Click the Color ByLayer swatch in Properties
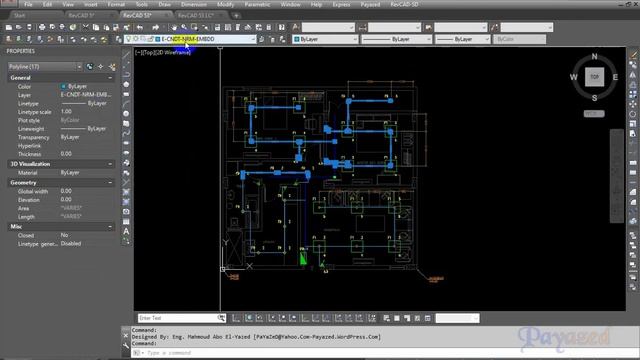The width and height of the screenshot is (640, 360). 63,87
